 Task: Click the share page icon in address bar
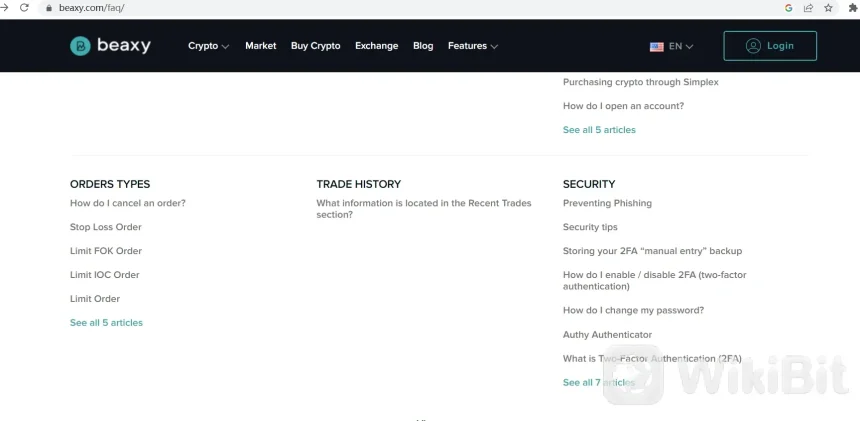(808, 7)
